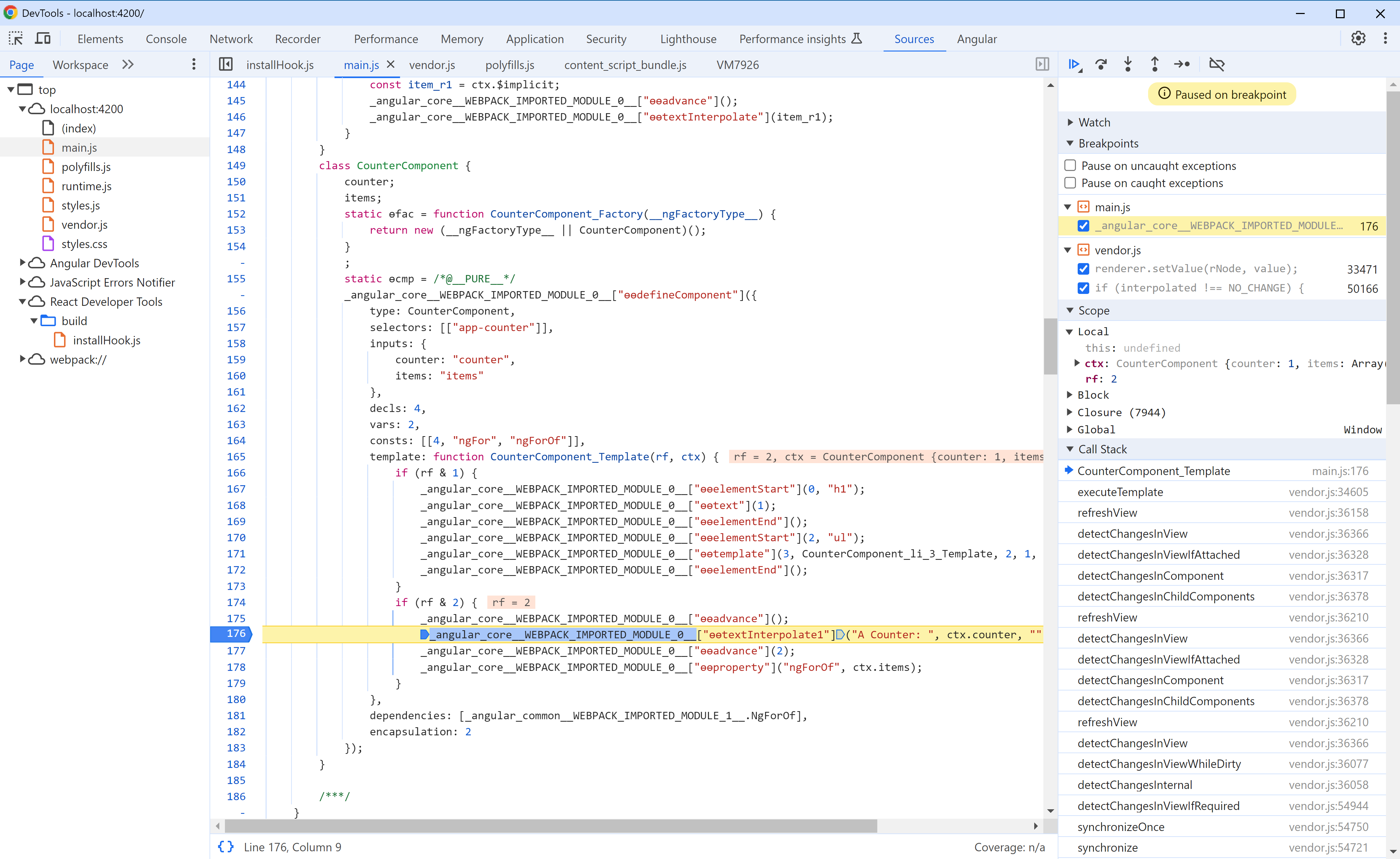Uncheck the renderer.setValue breakpoint

[1084, 269]
